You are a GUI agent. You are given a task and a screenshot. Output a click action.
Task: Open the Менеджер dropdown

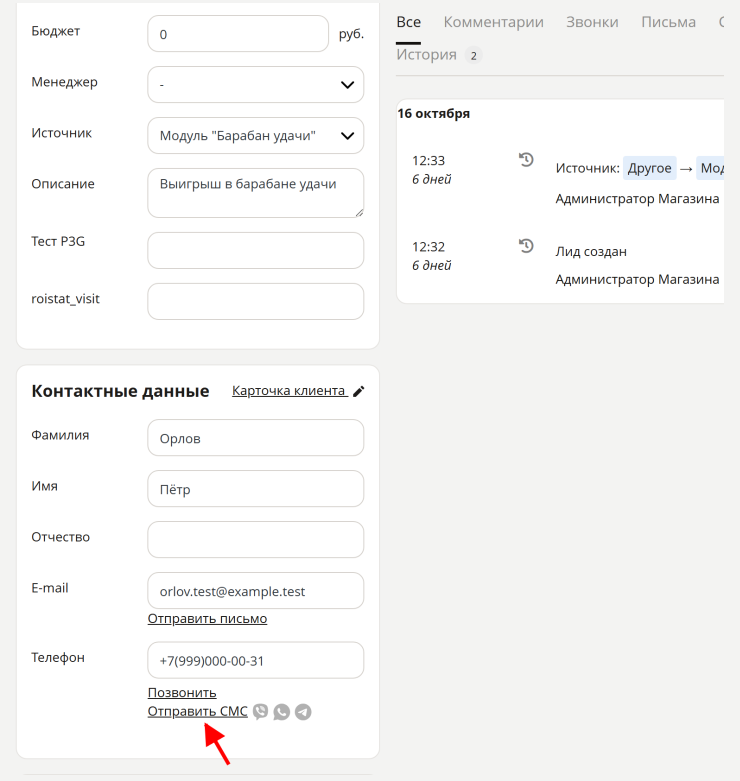tap(255, 85)
